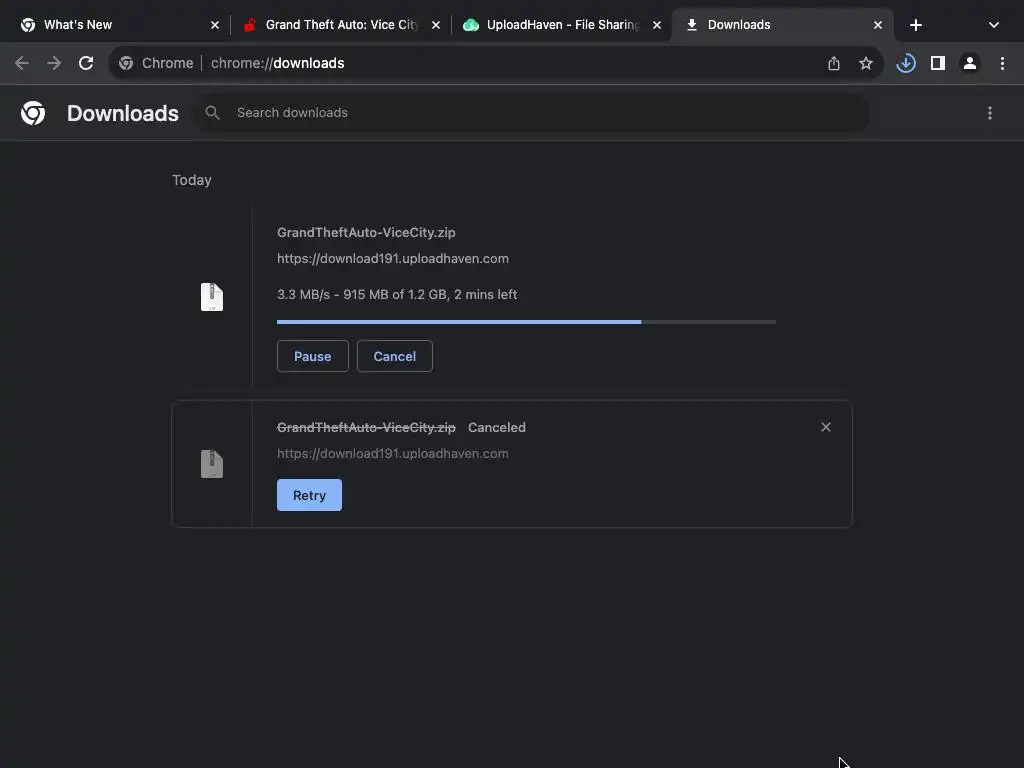Click the active download zip file icon
1024x768 pixels.
click(x=212, y=297)
